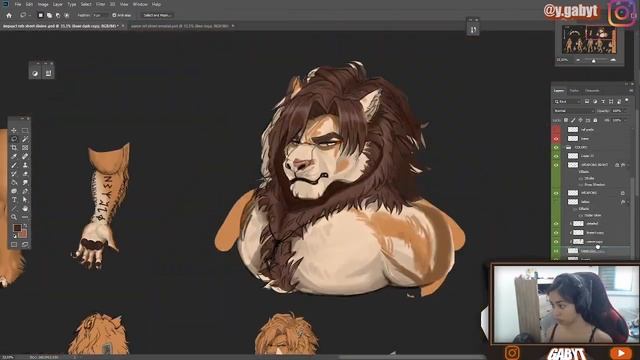Open the Lasso tool preset picker
640x360 pixels.
pos(25,15)
